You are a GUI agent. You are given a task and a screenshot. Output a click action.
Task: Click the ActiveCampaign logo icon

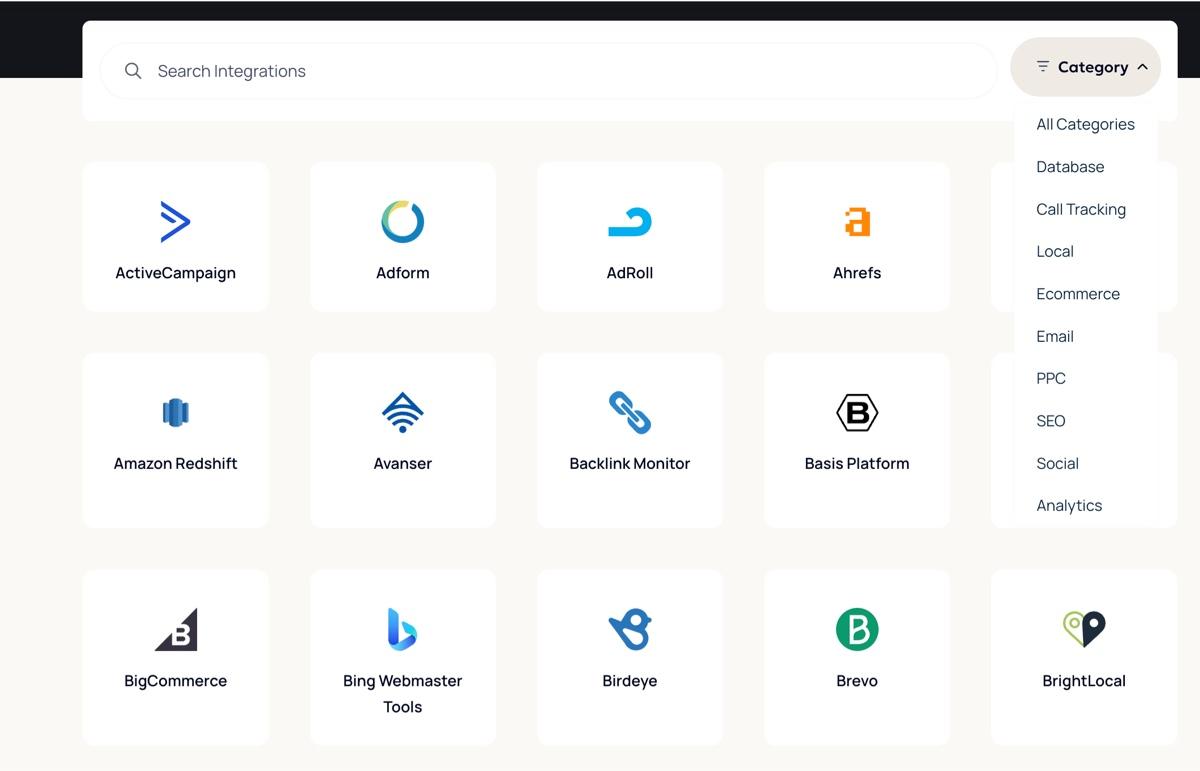coord(175,221)
